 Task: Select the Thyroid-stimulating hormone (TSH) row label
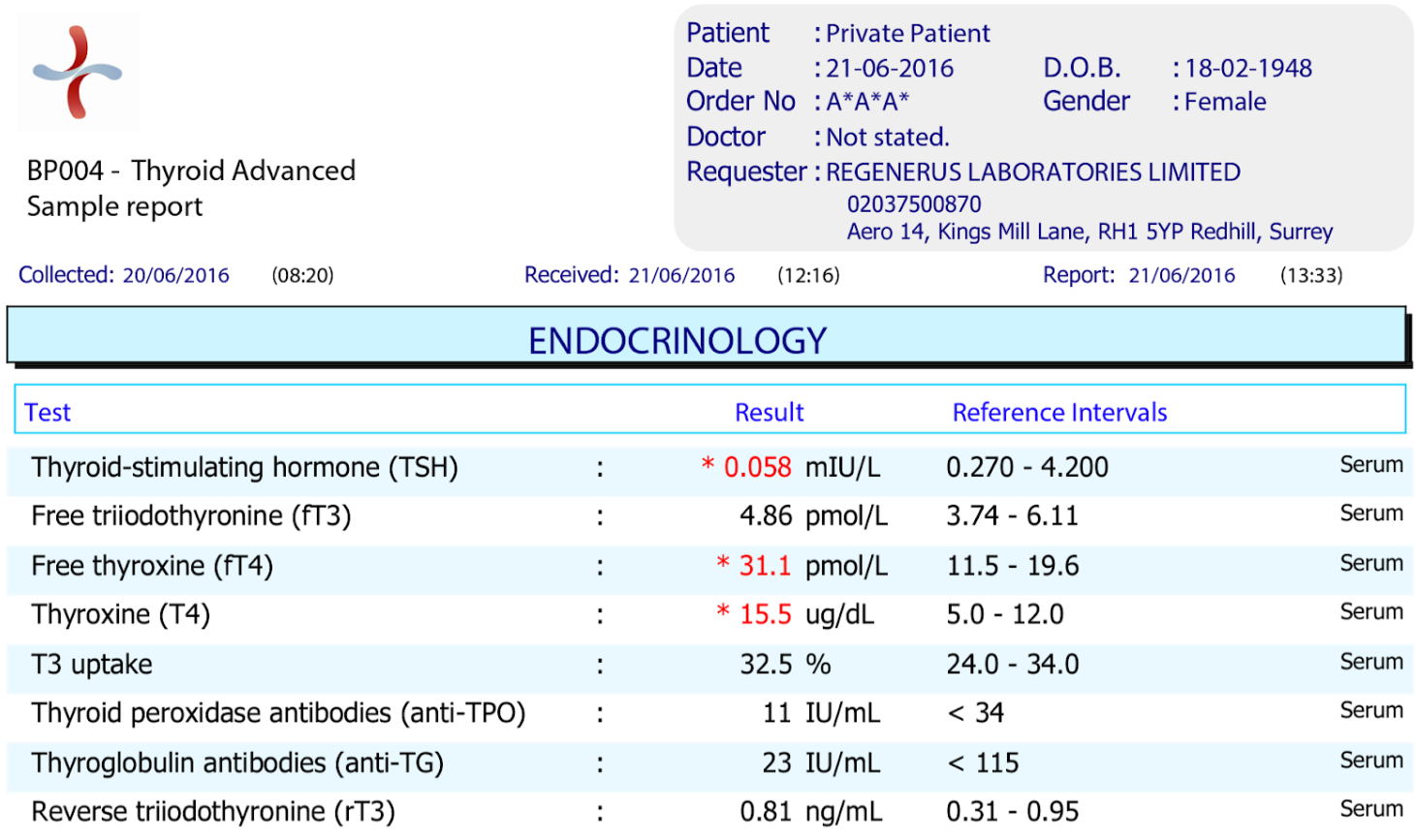pyautogui.click(x=244, y=468)
